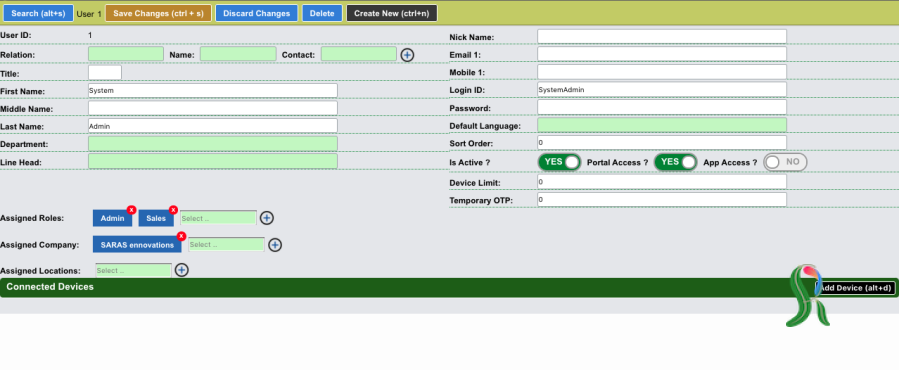Click the Discard Changes button
899x370 pixels.
point(256,13)
